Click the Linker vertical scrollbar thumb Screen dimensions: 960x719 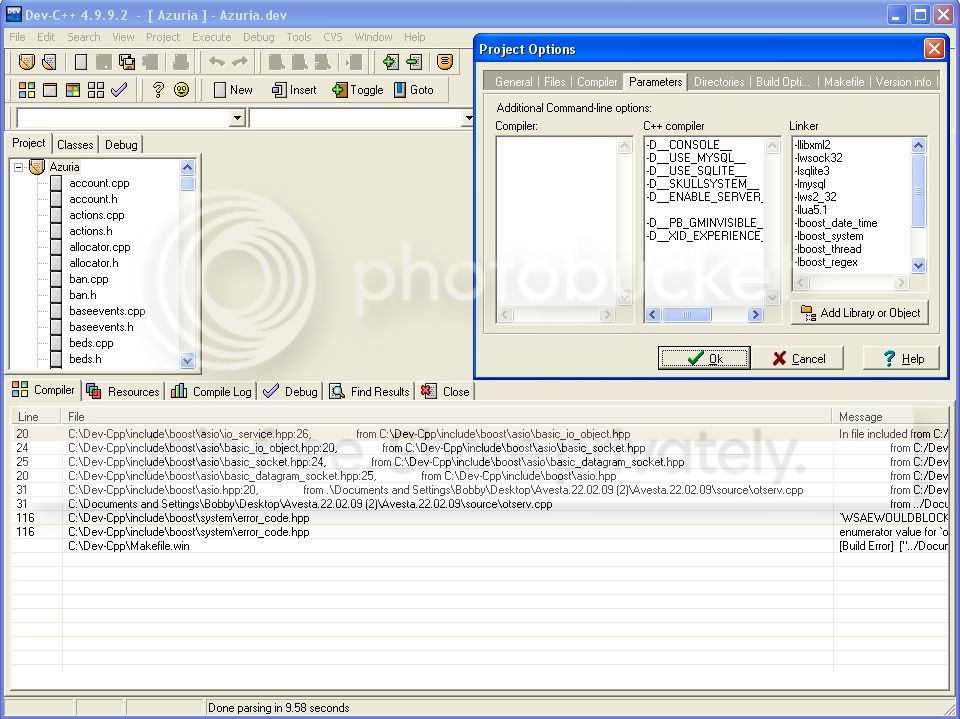pos(918,190)
